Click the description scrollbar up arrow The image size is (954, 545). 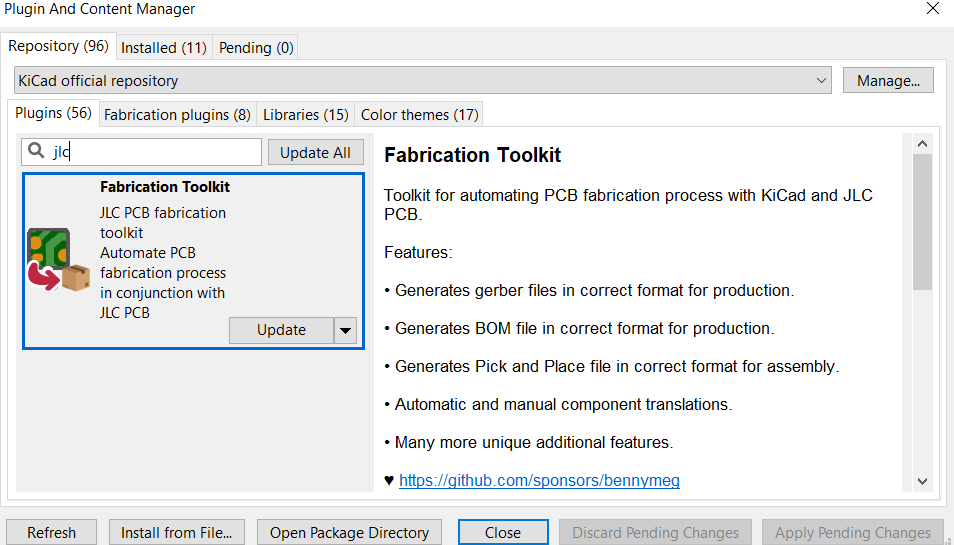(x=922, y=144)
